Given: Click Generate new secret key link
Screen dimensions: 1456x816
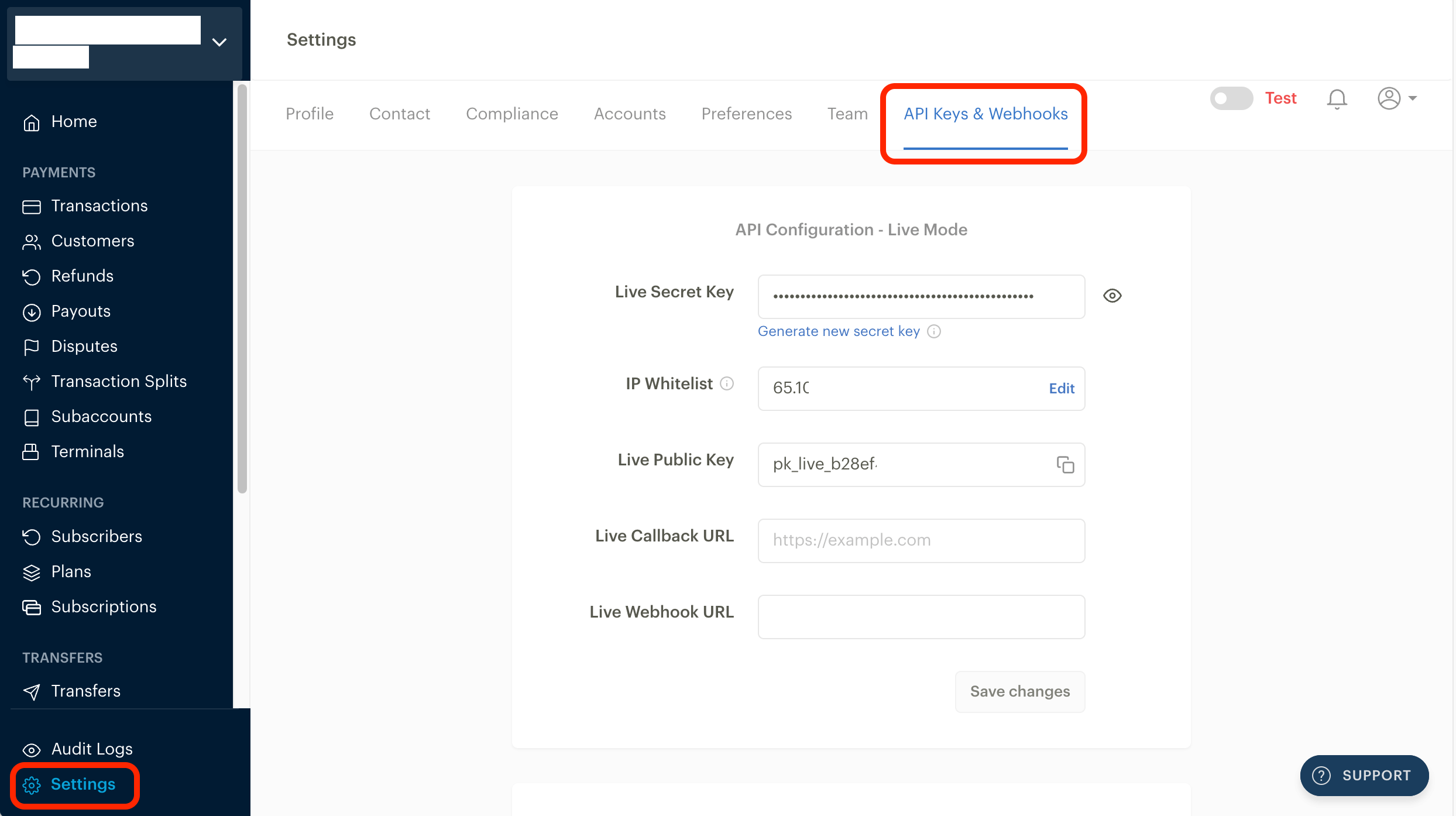Looking at the screenshot, I should 838,331.
